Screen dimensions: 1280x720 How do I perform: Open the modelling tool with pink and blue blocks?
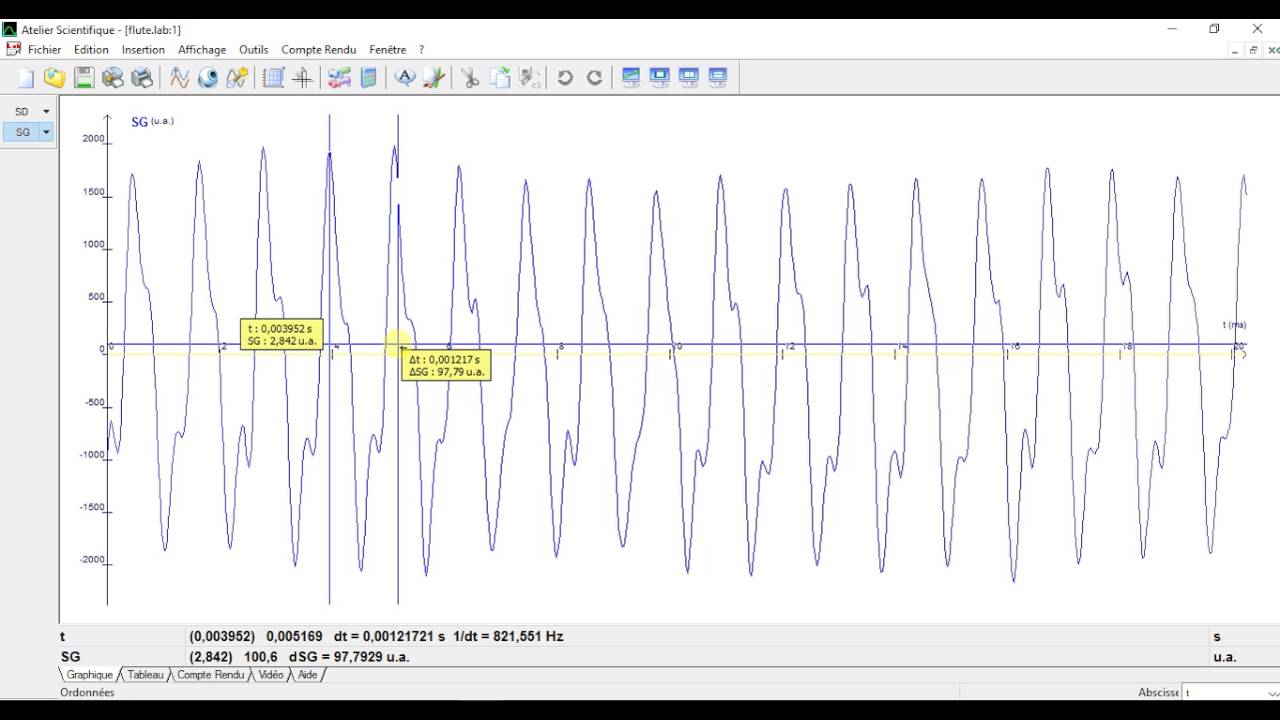point(339,78)
